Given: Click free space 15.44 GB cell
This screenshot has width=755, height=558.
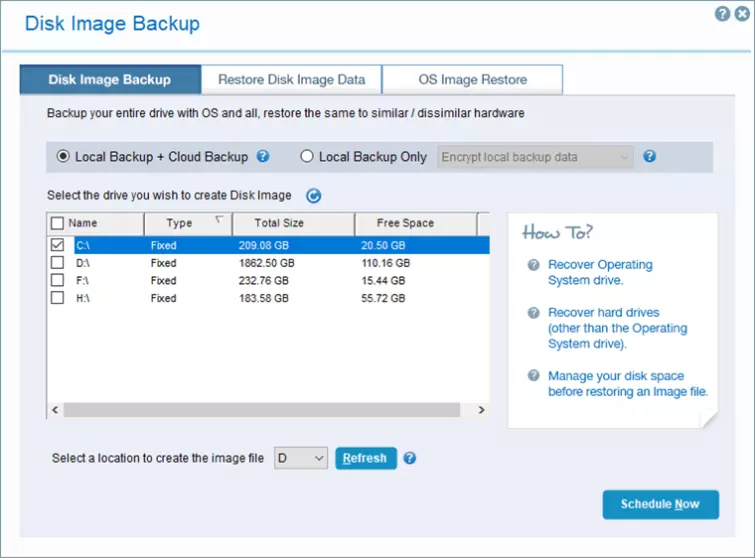Looking at the screenshot, I should click(x=383, y=281).
